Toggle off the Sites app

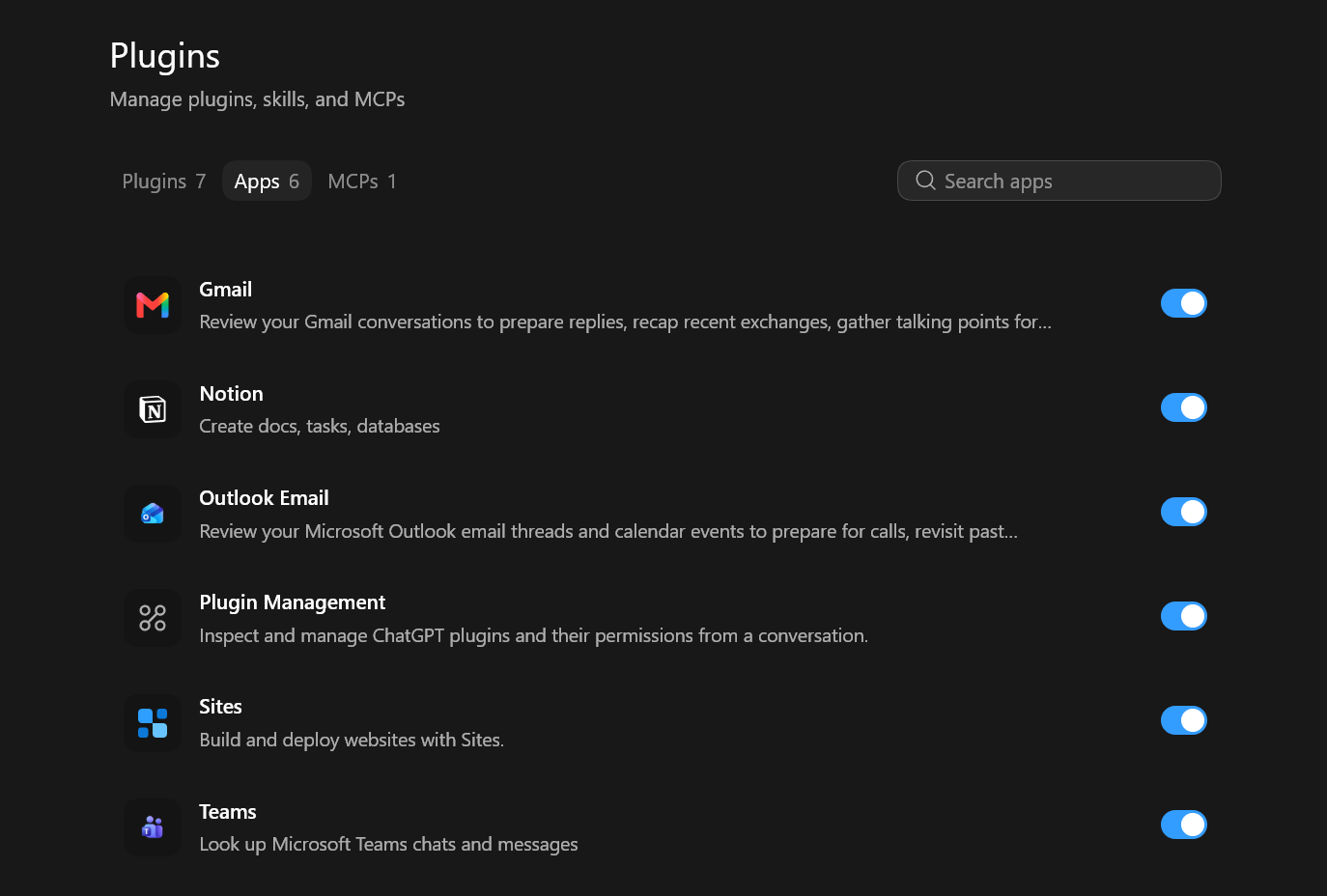[x=1184, y=720]
